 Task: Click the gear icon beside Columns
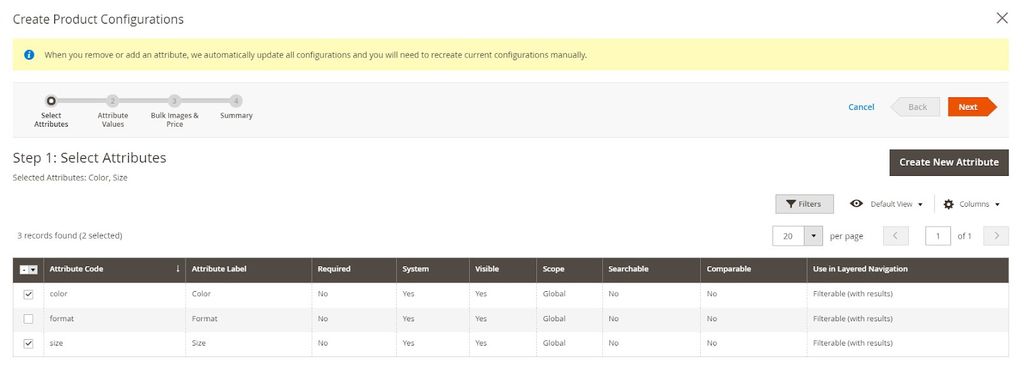pyautogui.click(x=948, y=204)
